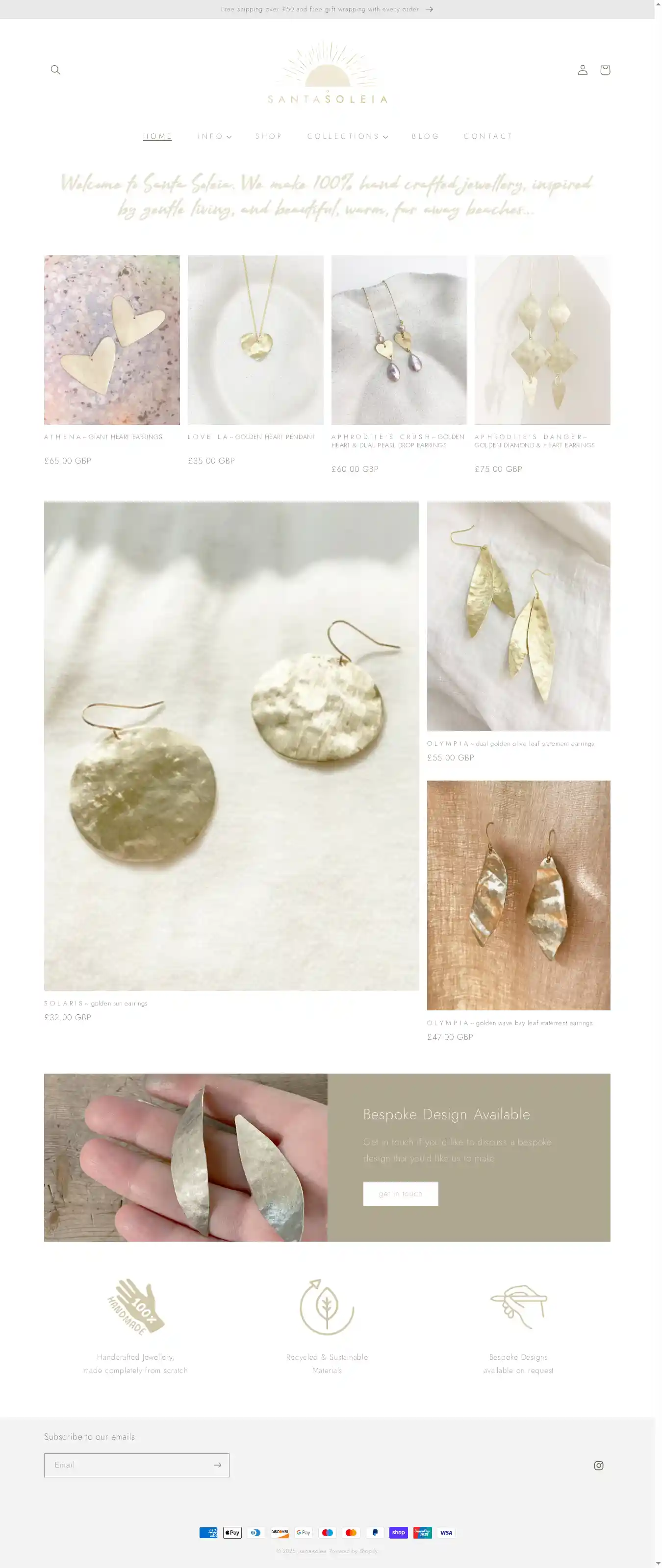Click the get in touch button

click(400, 1194)
